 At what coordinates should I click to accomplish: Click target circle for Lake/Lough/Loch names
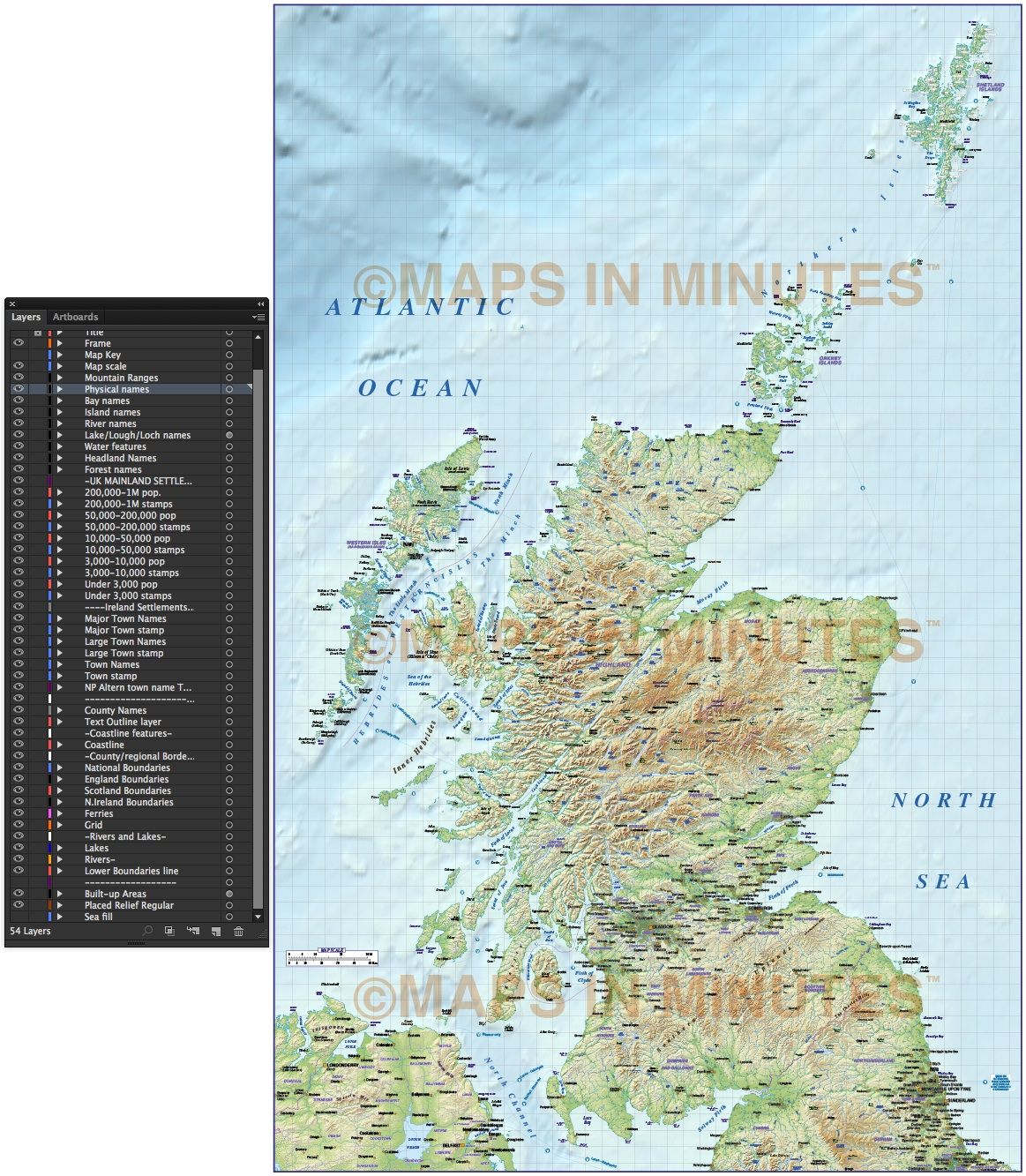(x=229, y=435)
